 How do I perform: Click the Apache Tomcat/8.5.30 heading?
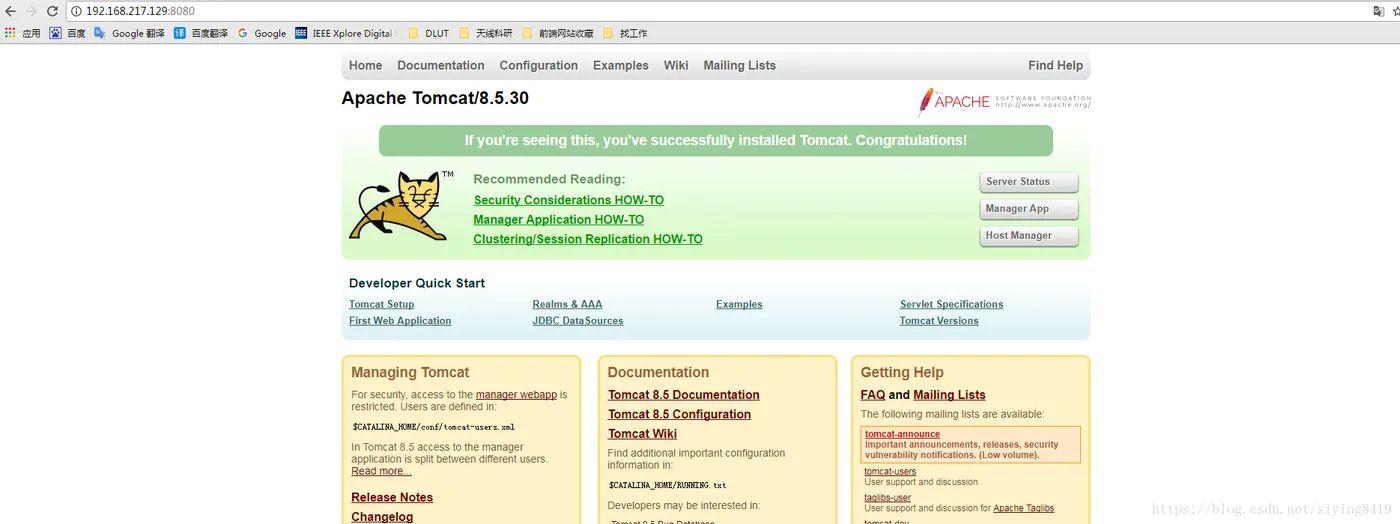pos(435,98)
